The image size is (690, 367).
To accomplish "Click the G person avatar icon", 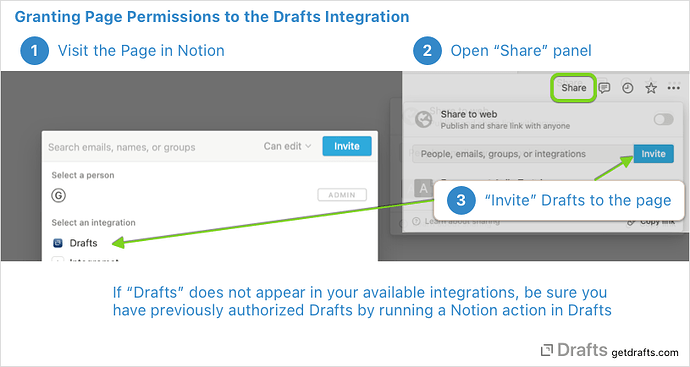I will pos(59,195).
